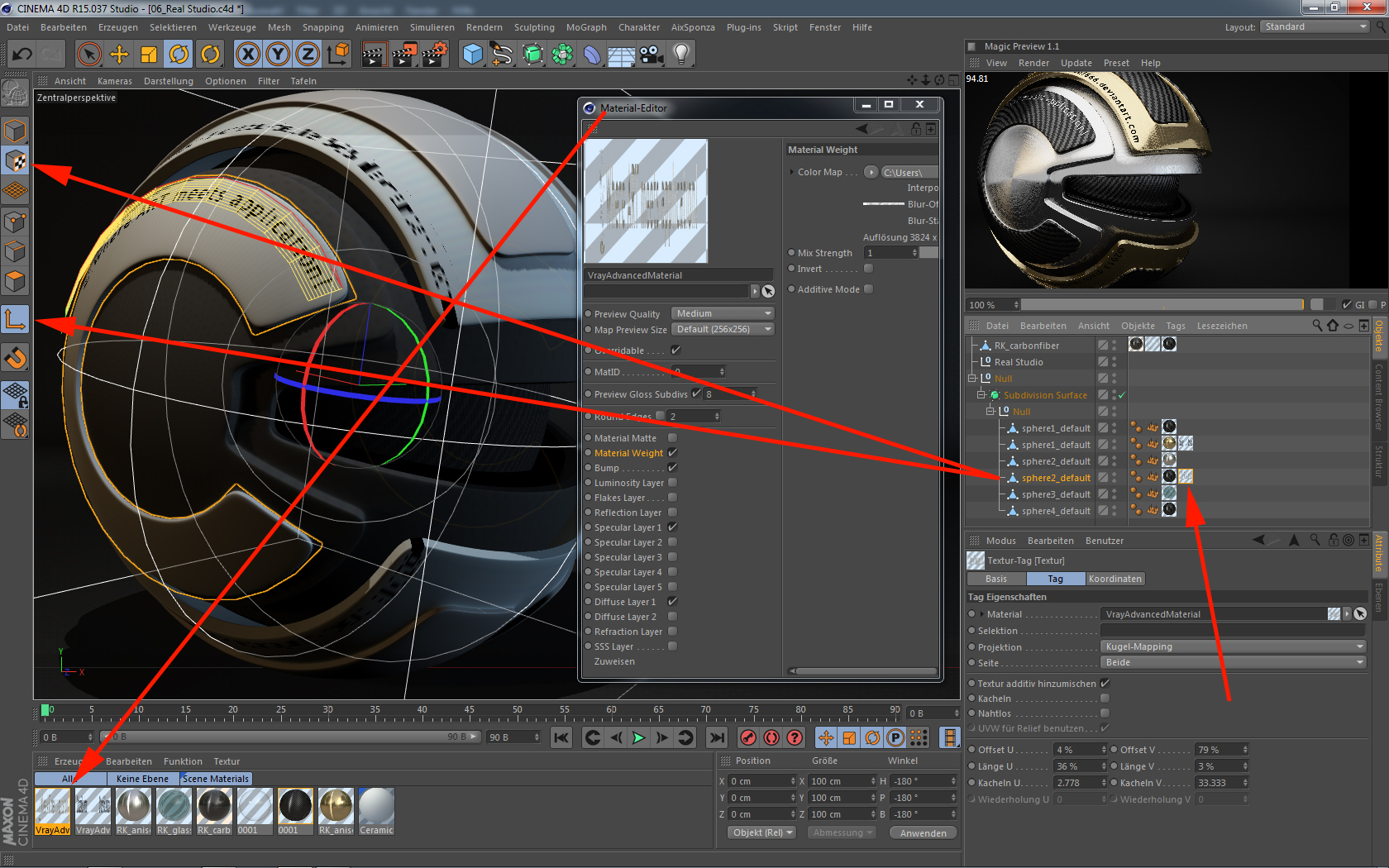Open the Preview Quality dropdown

(722, 313)
